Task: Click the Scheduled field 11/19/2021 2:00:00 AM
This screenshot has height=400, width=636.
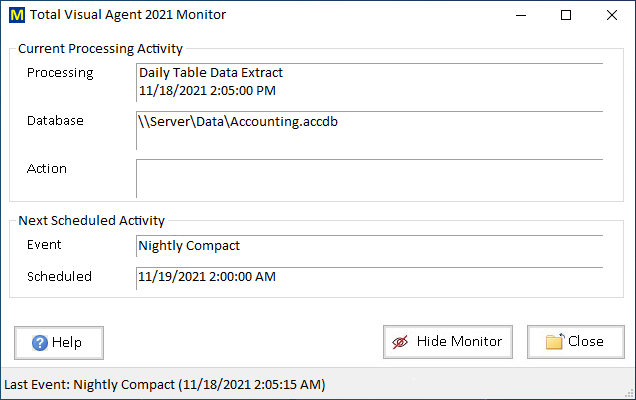Action: 370,278
